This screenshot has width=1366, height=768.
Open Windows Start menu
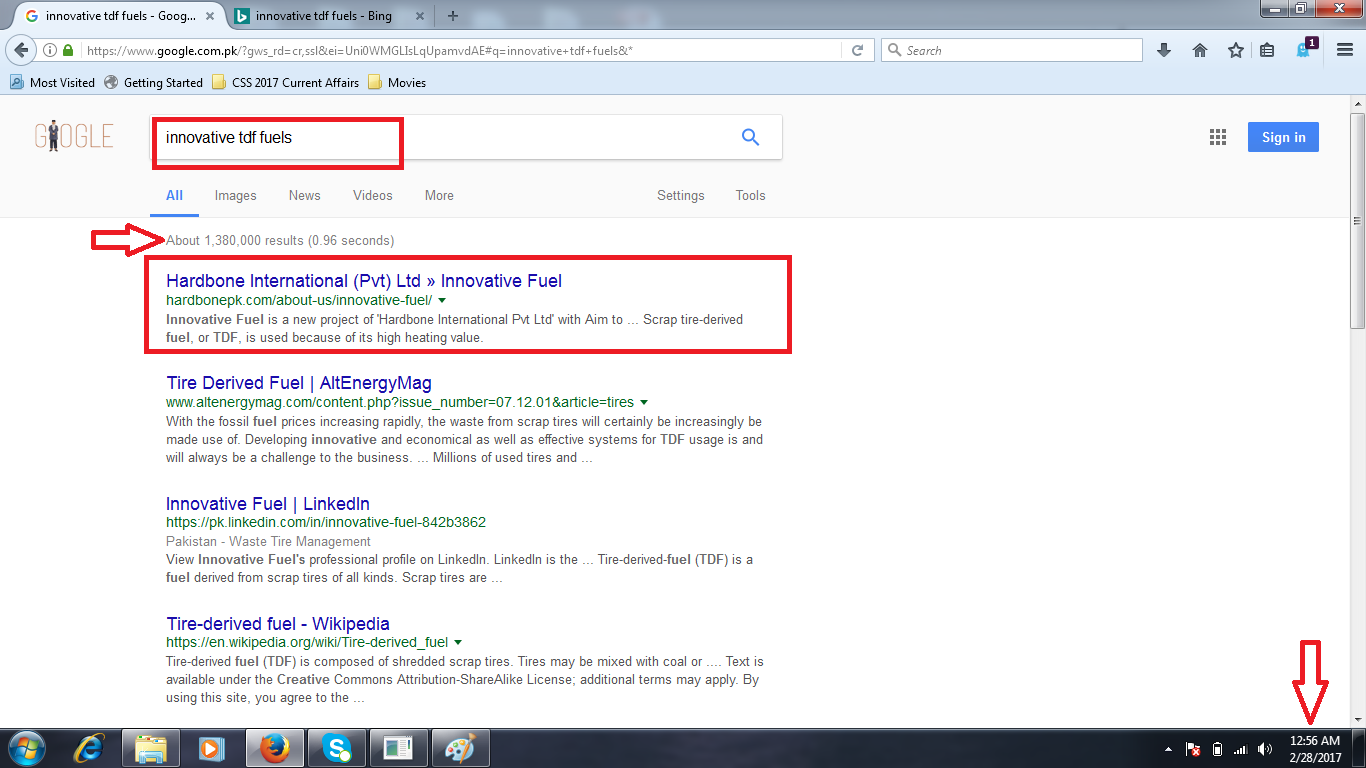click(x=25, y=748)
